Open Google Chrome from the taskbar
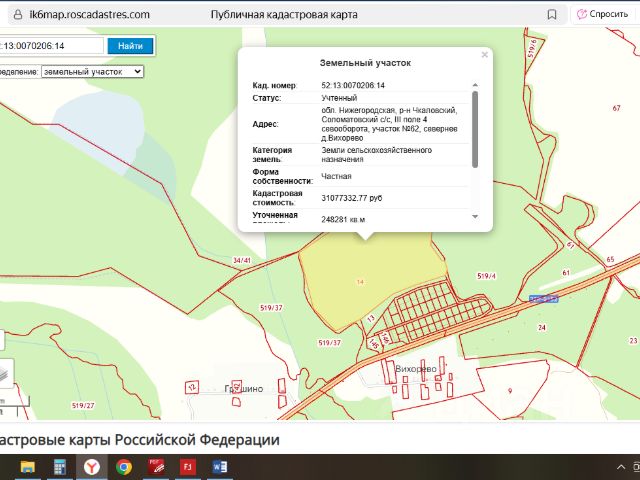The image size is (640, 480). (x=124, y=467)
